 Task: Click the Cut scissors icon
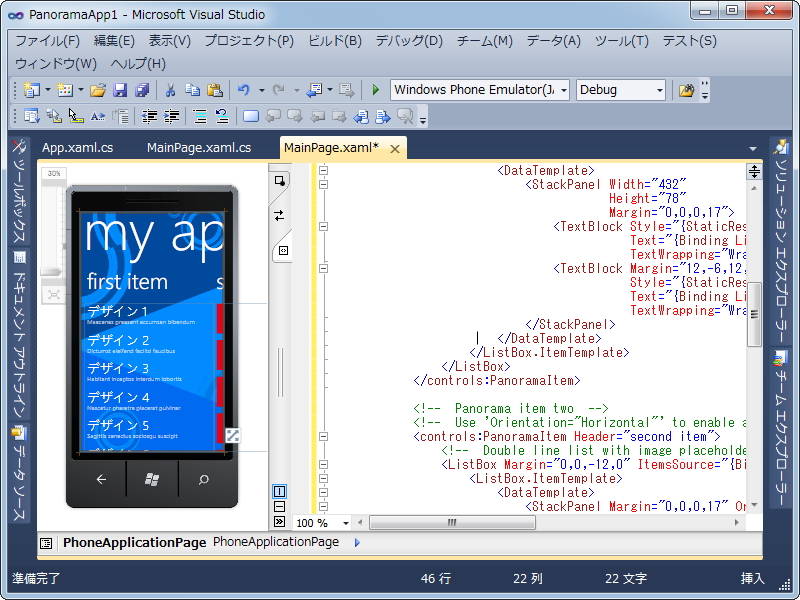click(170, 90)
